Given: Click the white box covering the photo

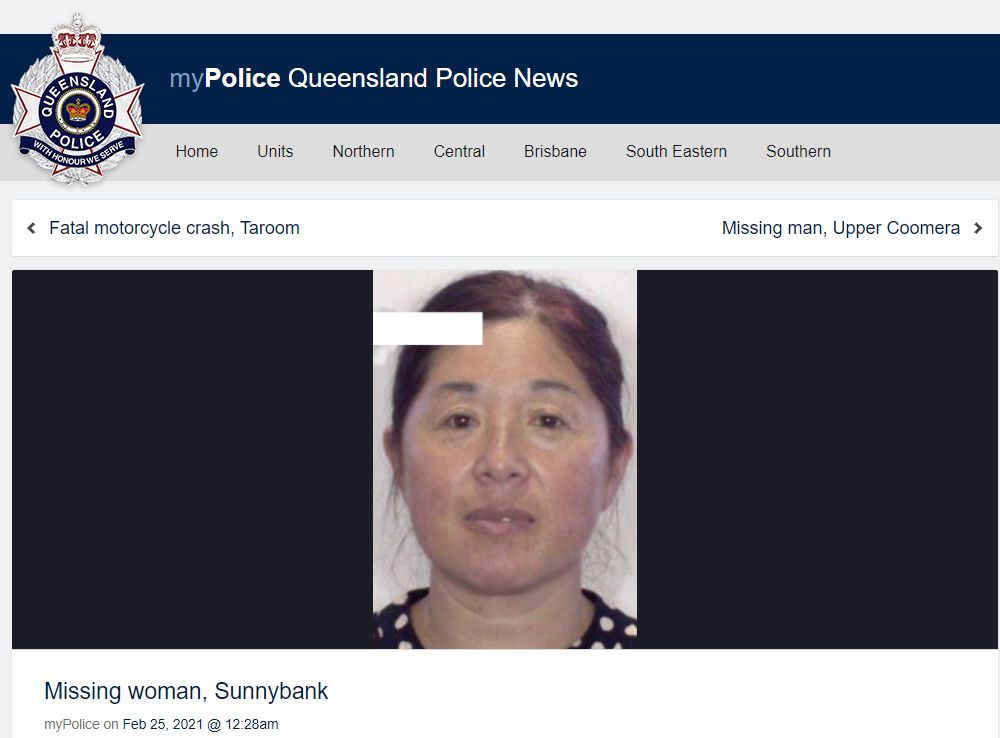Looking at the screenshot, I should [x=428, y=328].
